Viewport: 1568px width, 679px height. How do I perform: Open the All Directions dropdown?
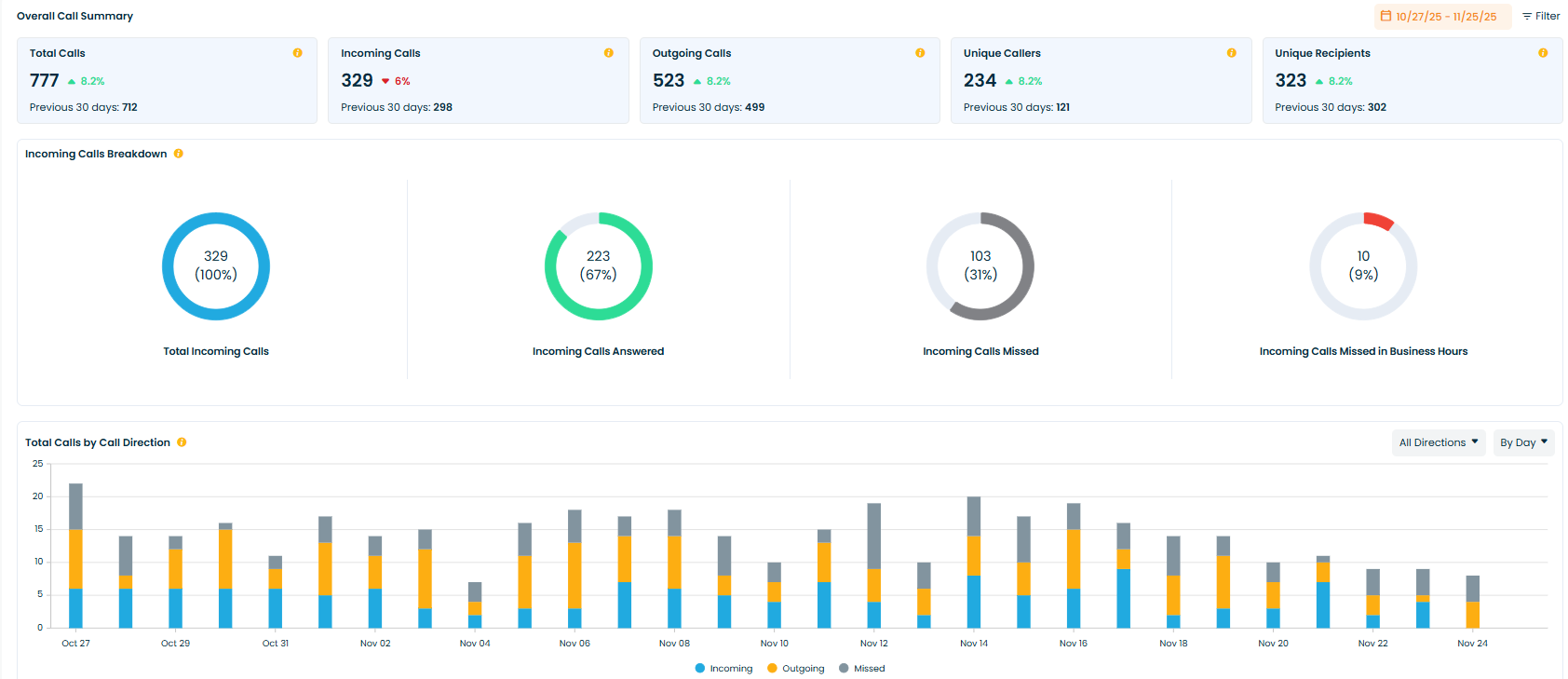[x=1438, y=442]
